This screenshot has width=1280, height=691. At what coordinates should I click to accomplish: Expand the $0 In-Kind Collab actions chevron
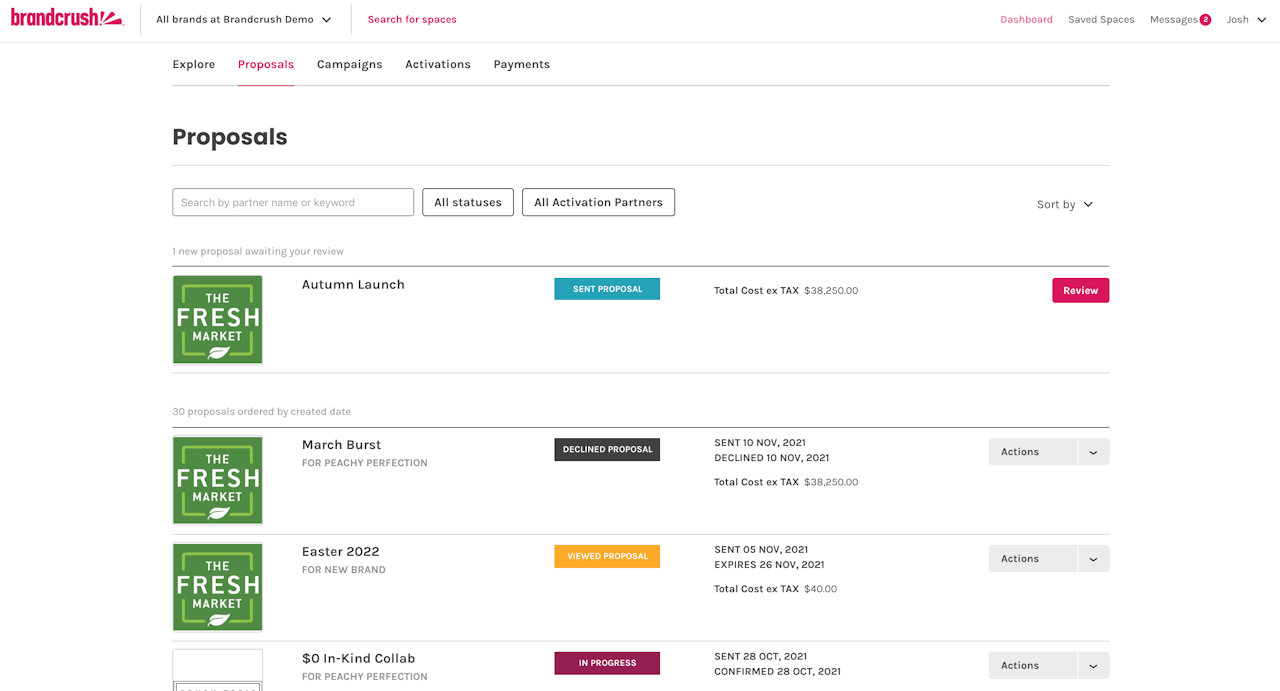(1093, 666)
